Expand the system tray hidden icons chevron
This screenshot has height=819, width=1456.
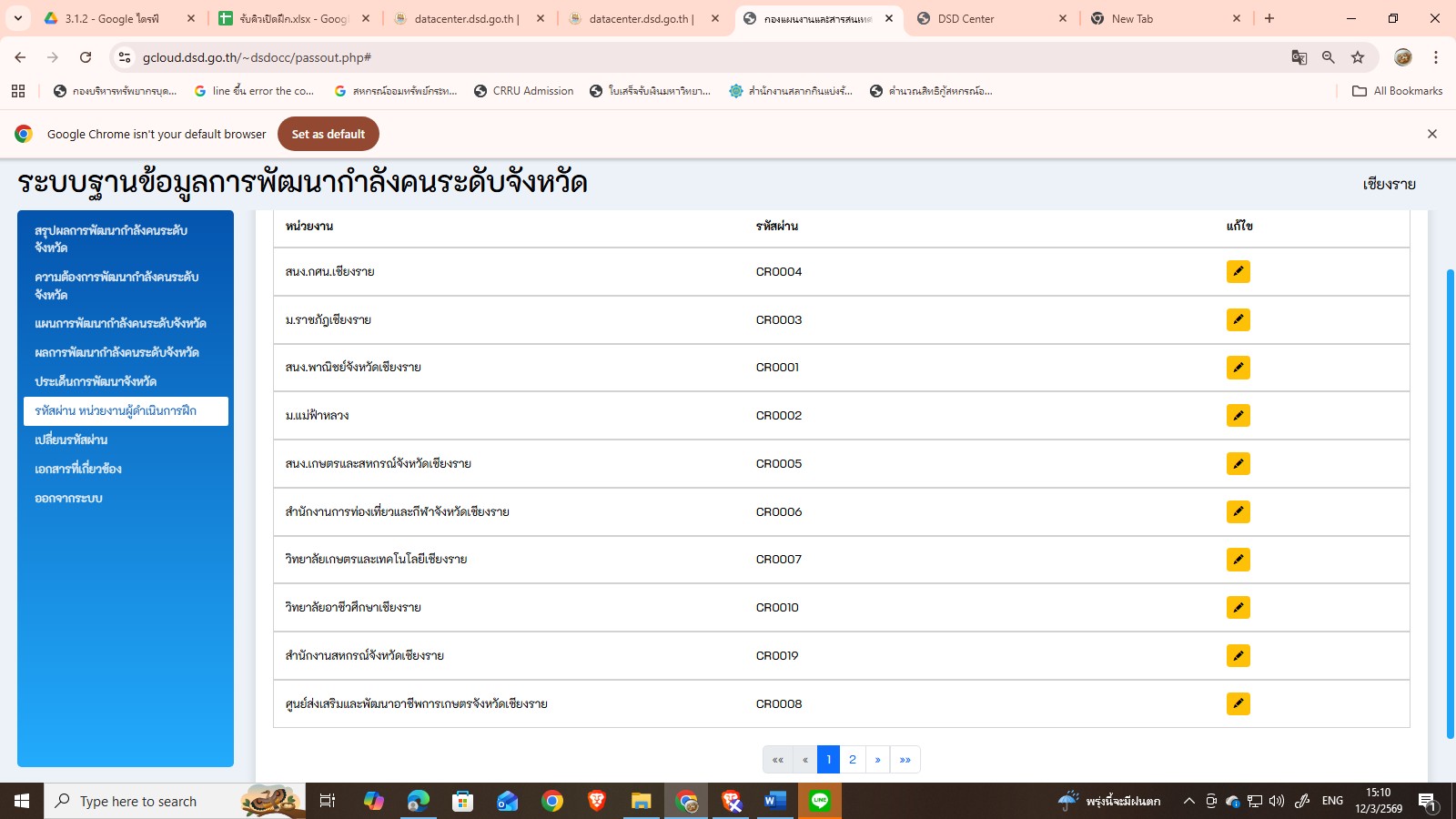1188,801
